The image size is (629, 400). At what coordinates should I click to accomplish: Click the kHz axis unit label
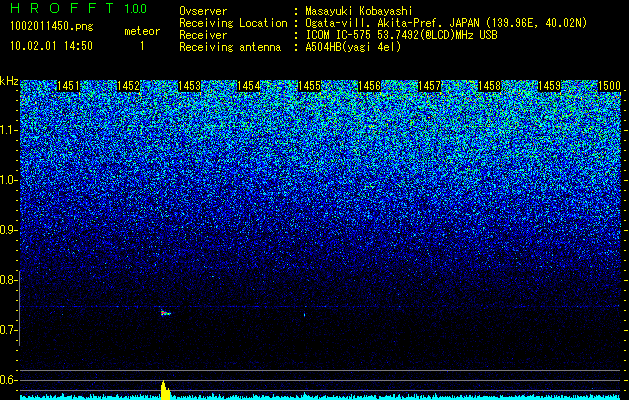point(9,81)
